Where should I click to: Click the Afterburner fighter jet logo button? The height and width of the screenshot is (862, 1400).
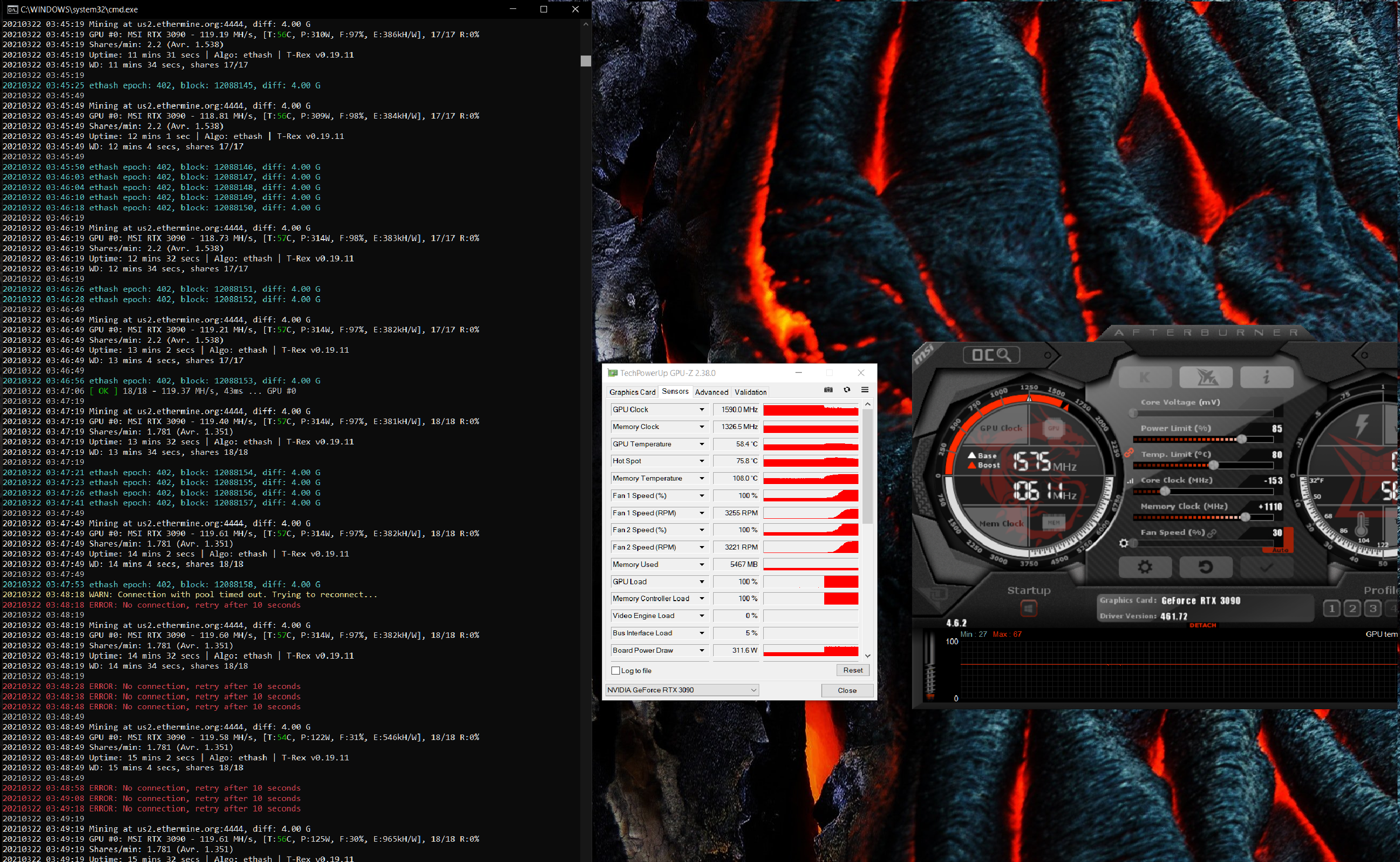(x=1206, y=377)
